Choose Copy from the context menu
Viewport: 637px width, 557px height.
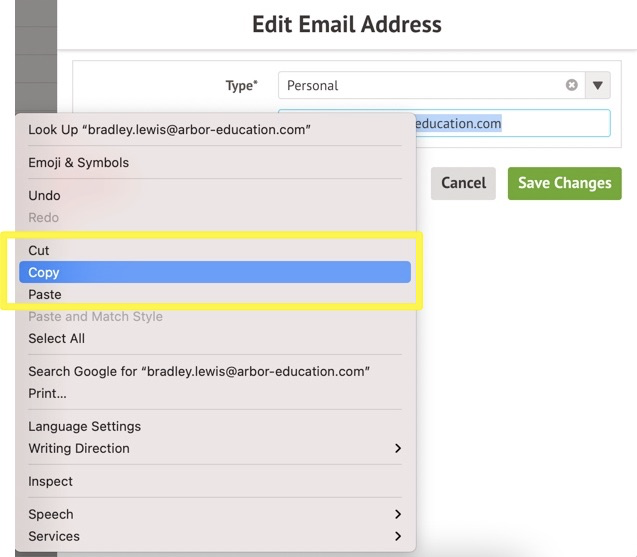(x=44, y=272)
